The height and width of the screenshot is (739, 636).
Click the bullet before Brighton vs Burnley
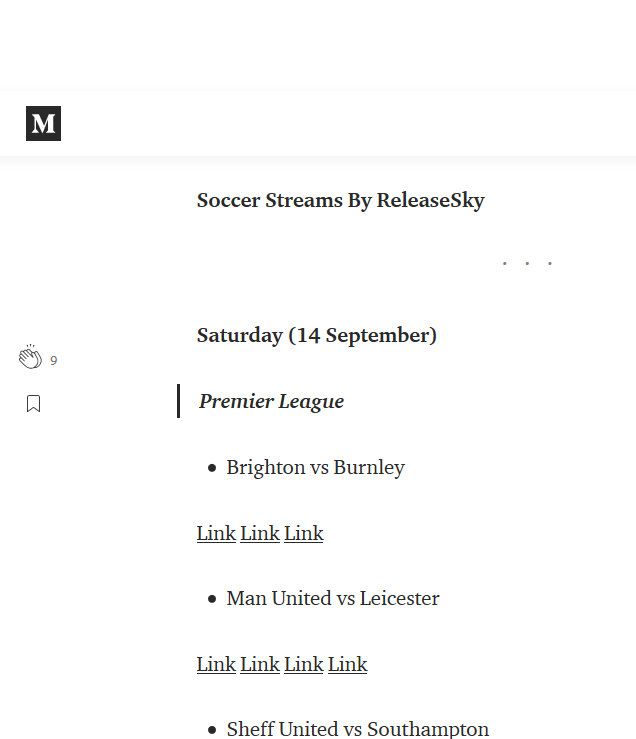click(212, 468)
